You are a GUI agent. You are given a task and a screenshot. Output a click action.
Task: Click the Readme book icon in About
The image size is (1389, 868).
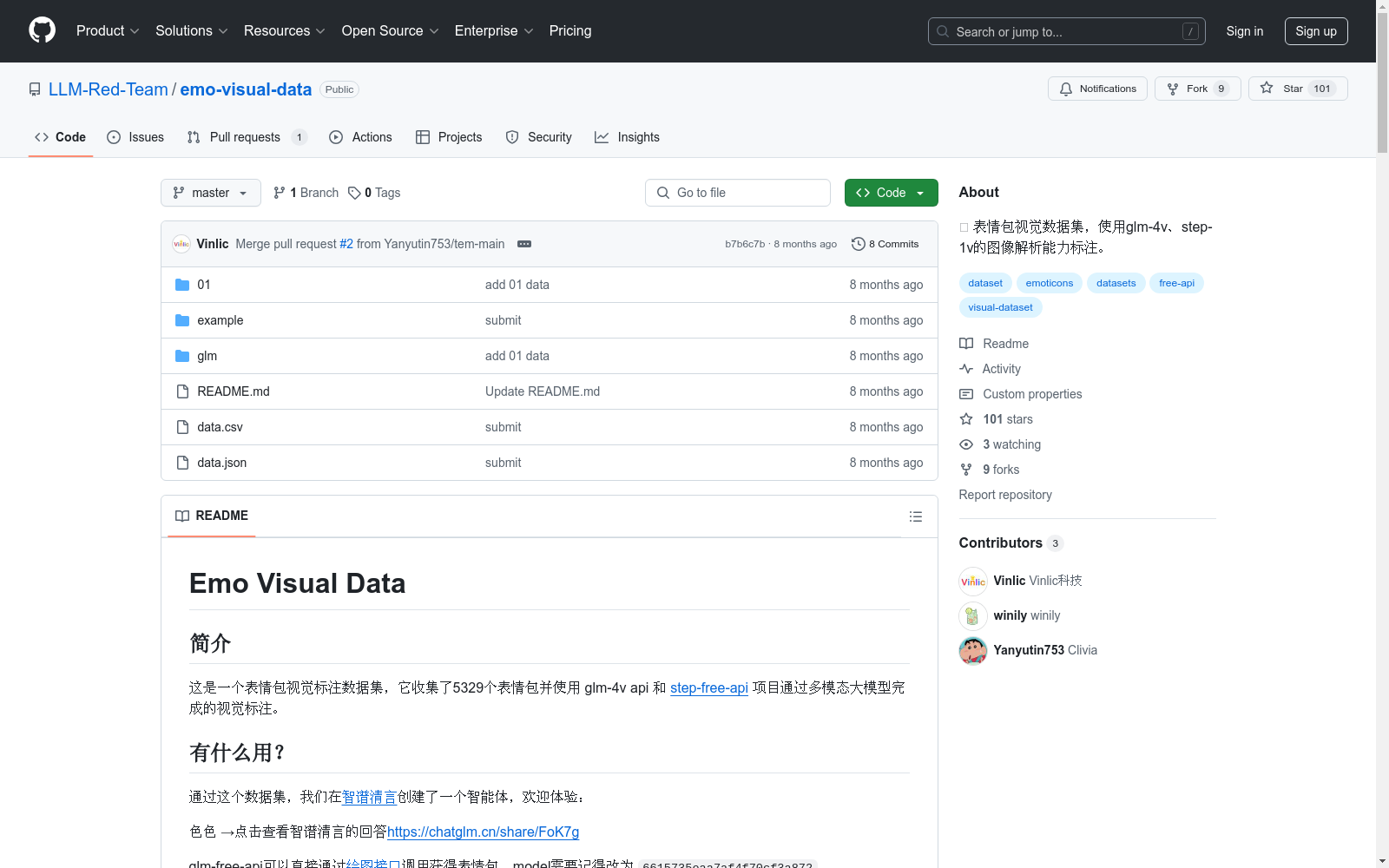966,344
